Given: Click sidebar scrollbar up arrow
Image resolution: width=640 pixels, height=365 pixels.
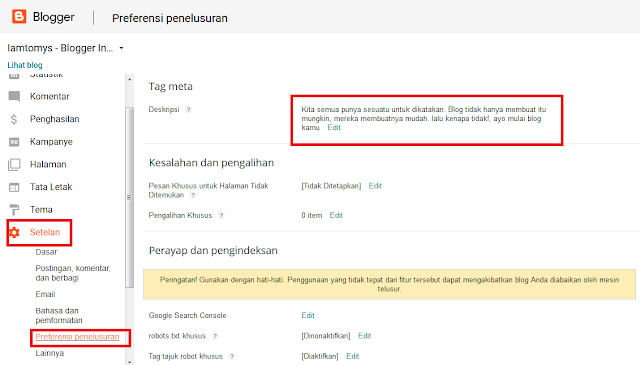Looking at the screenshot, I should 129,79.
